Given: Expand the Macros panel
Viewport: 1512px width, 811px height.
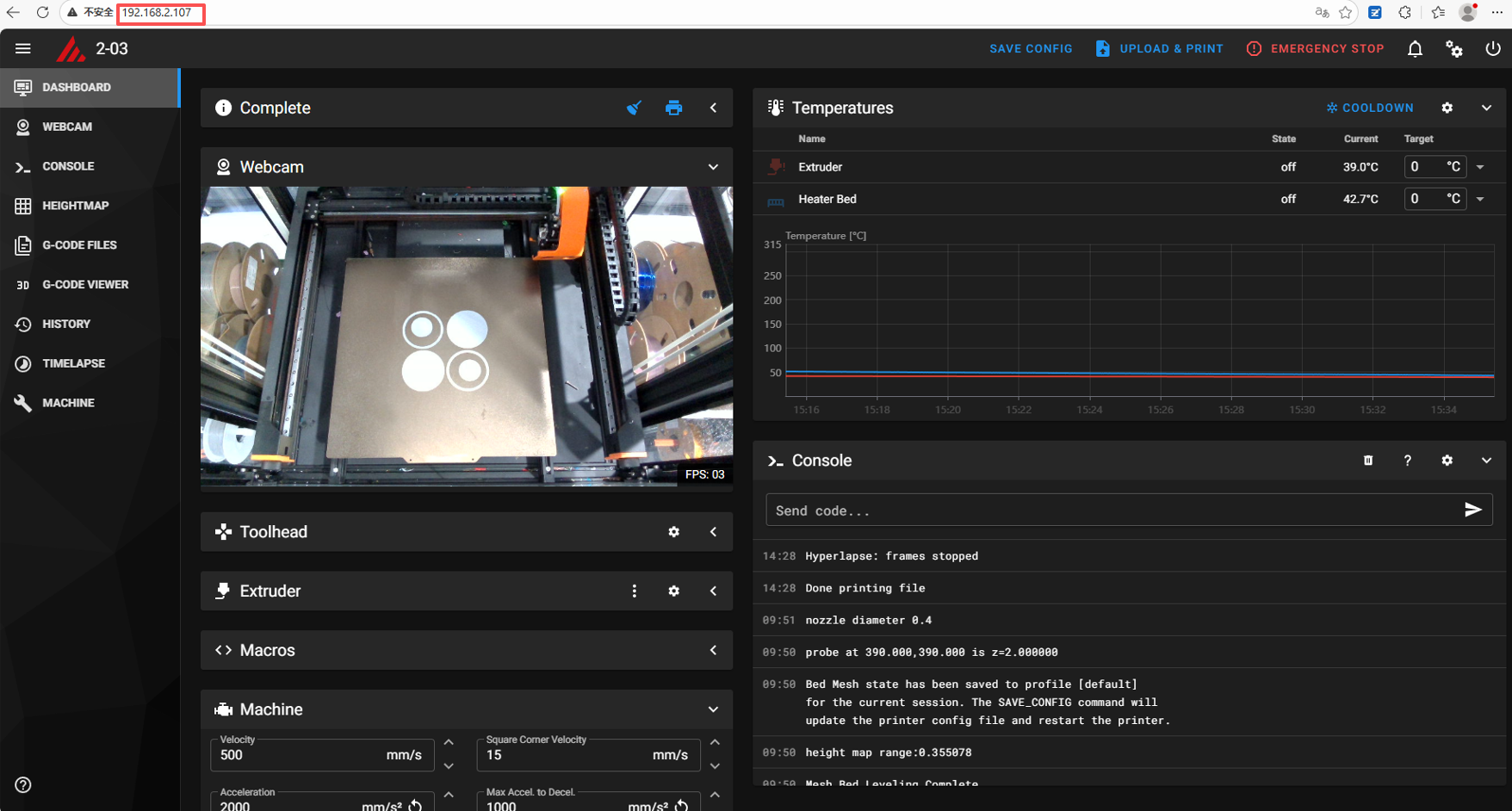Looking at the screenshot, I should point(713,650).
